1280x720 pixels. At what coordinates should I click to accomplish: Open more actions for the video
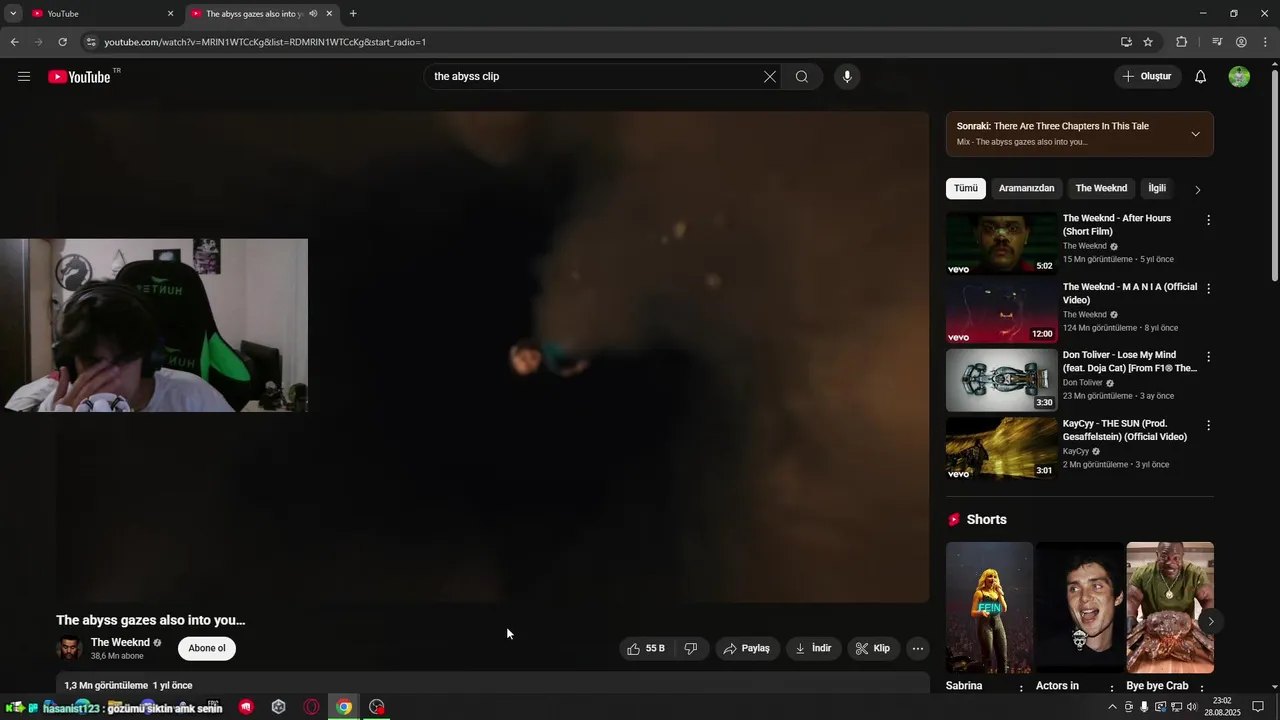pyautogui.click(x=917, y=649)
